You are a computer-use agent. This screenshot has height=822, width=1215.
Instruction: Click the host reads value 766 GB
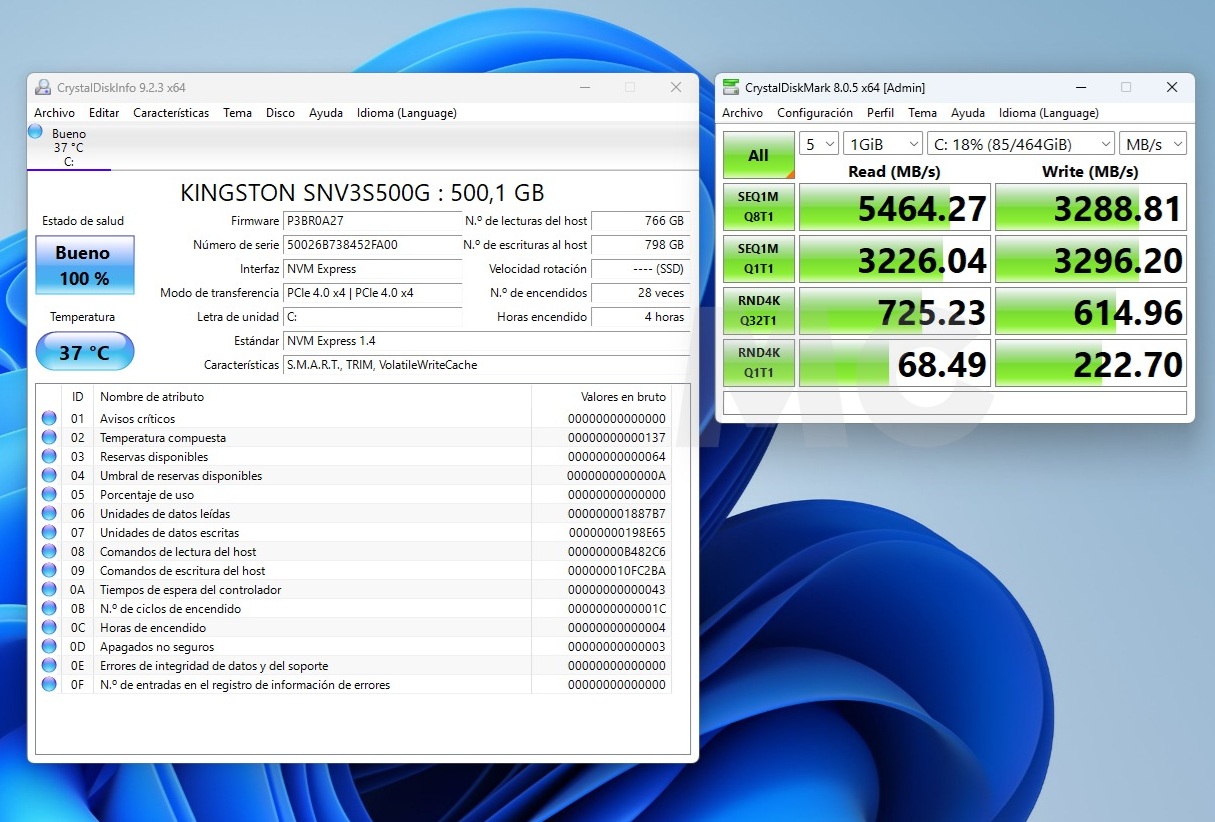pos(640,221)
